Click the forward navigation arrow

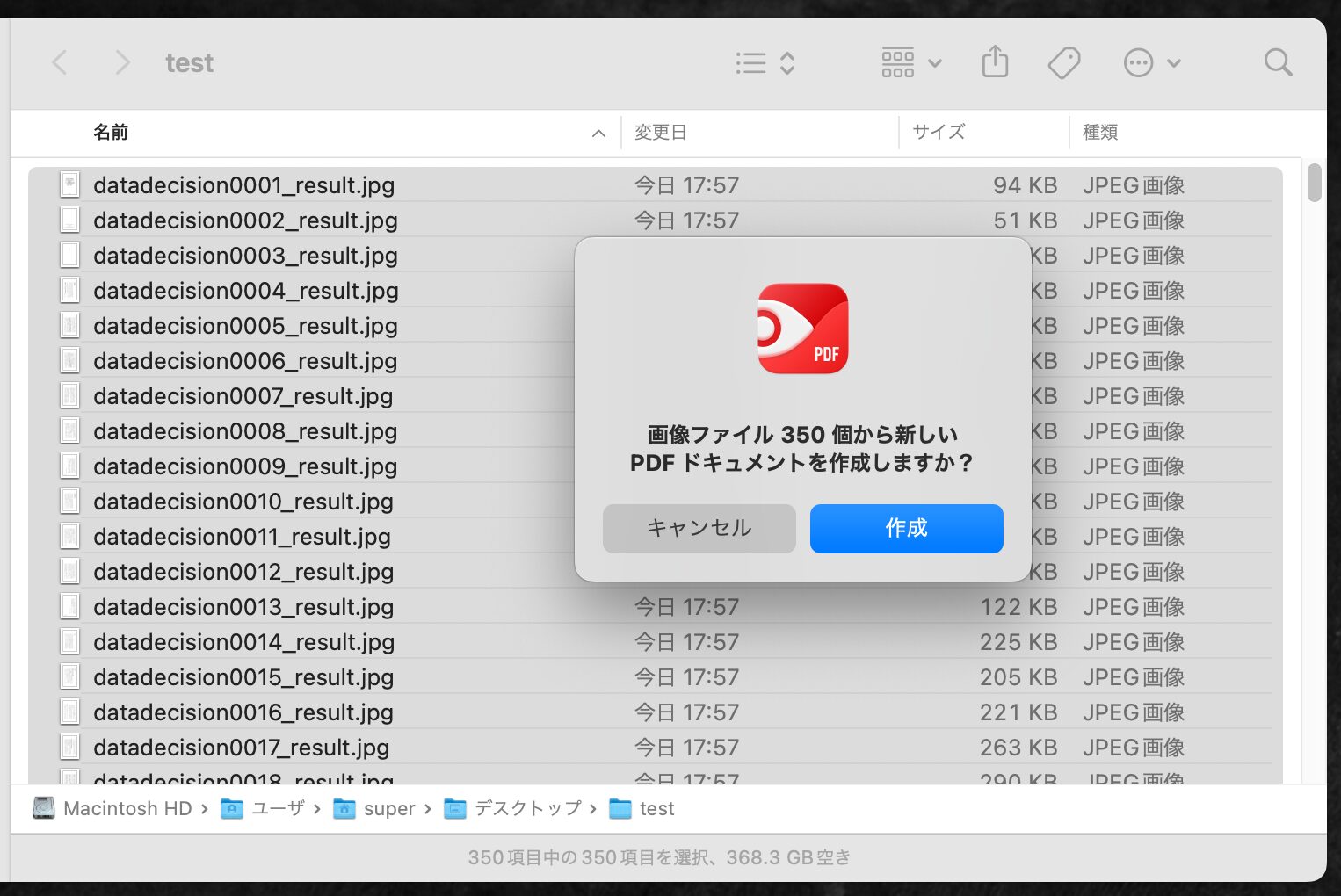click(x=122, y=63)
